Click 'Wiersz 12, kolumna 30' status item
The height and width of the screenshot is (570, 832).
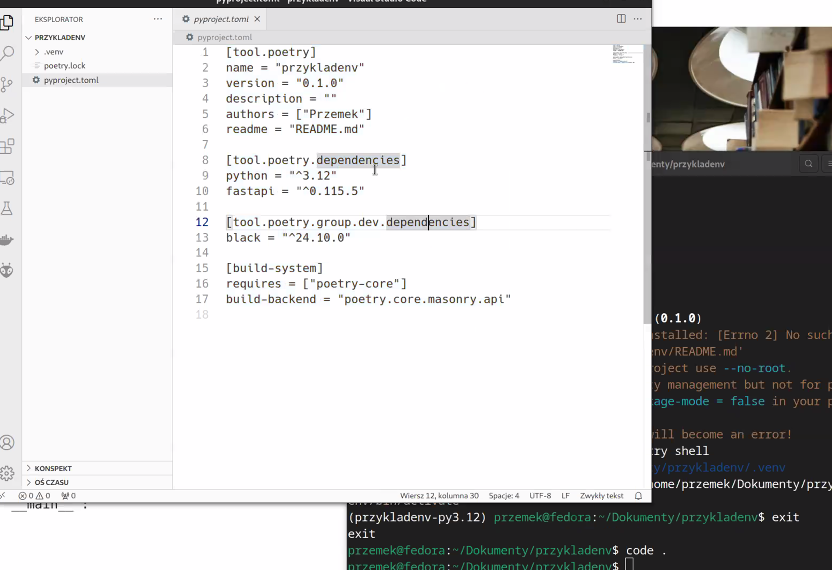[439, 496]
